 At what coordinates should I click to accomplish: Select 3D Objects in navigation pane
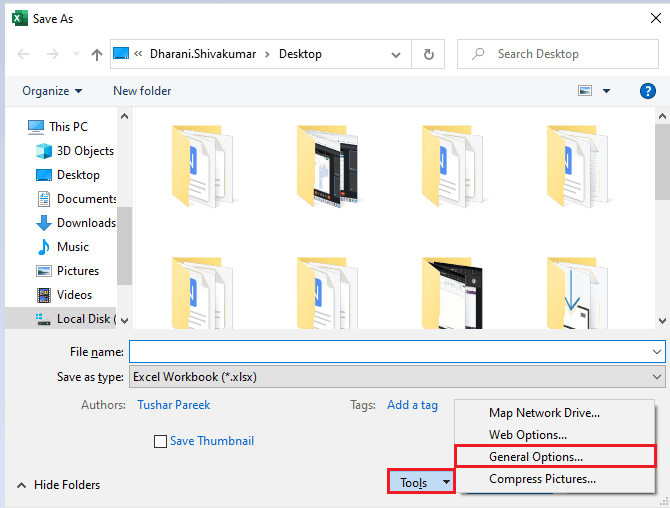(x=75, y=151)
